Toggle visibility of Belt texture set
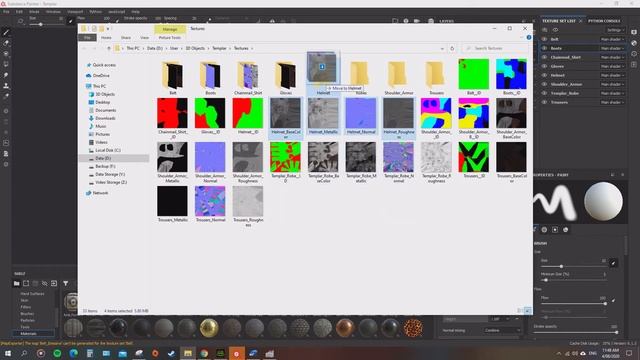This screenshot has width=640, height=360. point(544,39)
